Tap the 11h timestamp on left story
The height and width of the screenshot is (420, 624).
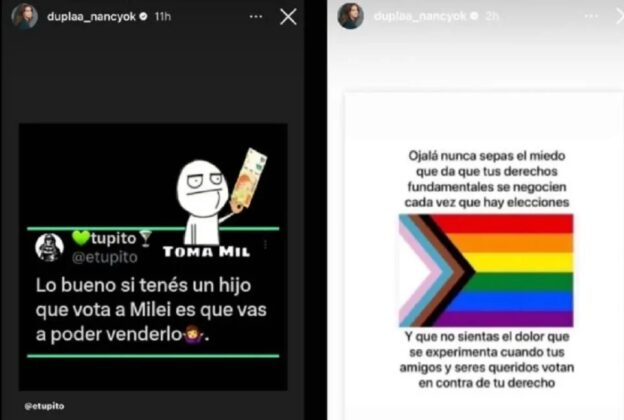tap(163, 17)
